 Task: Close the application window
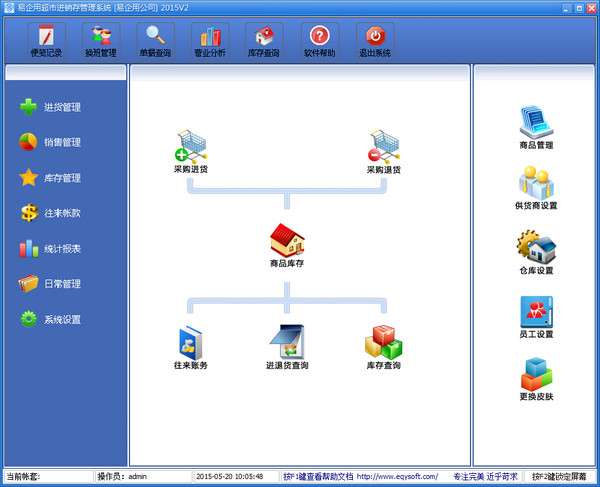pyautogui.click(x=592, y=8)
